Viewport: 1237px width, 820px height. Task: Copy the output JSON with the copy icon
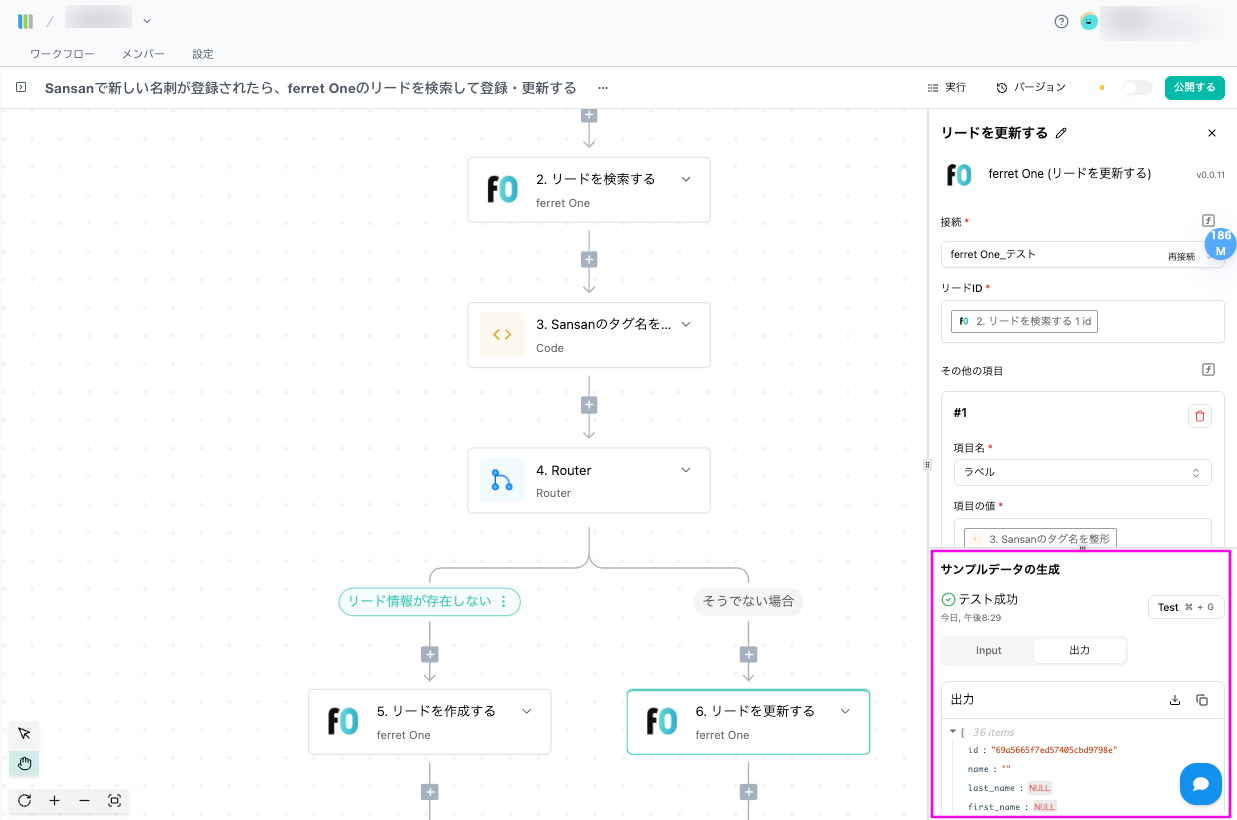point(1202,700)
